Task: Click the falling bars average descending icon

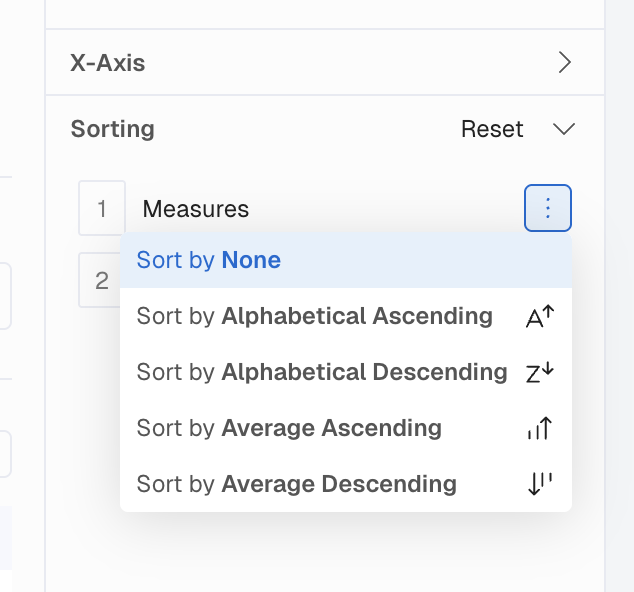Action: pos(540,484)
